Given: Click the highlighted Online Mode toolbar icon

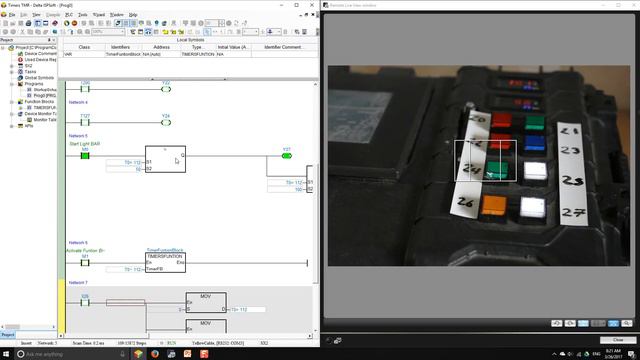Looking at the screenshot, I should point(118,23).
